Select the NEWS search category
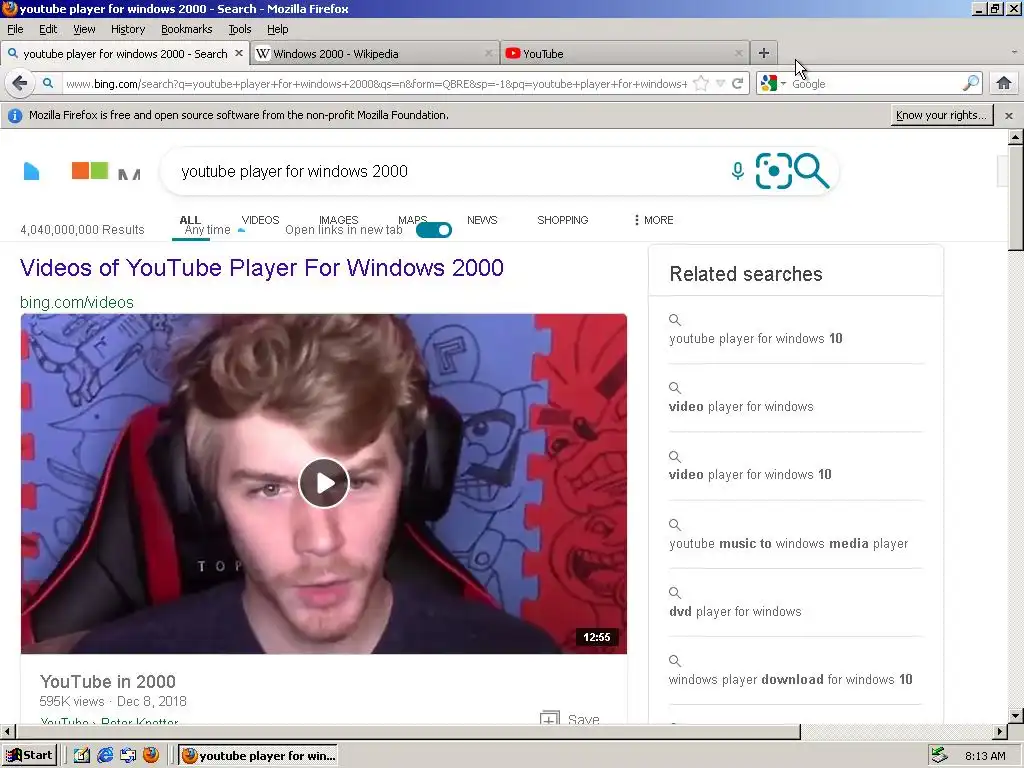This screenshot has width=1024, height=768. [x=482, y=220]
